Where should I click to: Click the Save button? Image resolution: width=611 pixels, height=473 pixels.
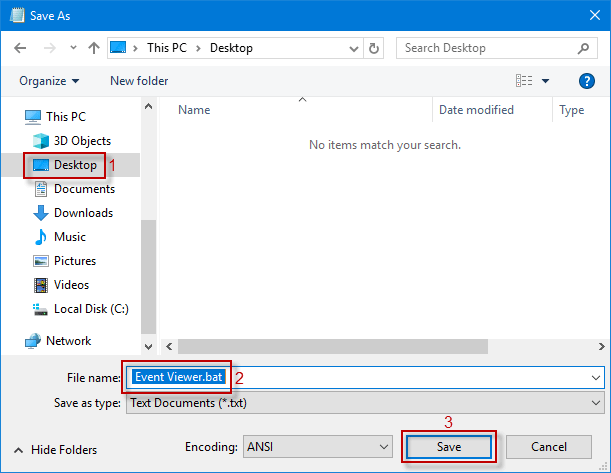pyautogui.click(x=448, y=446)
